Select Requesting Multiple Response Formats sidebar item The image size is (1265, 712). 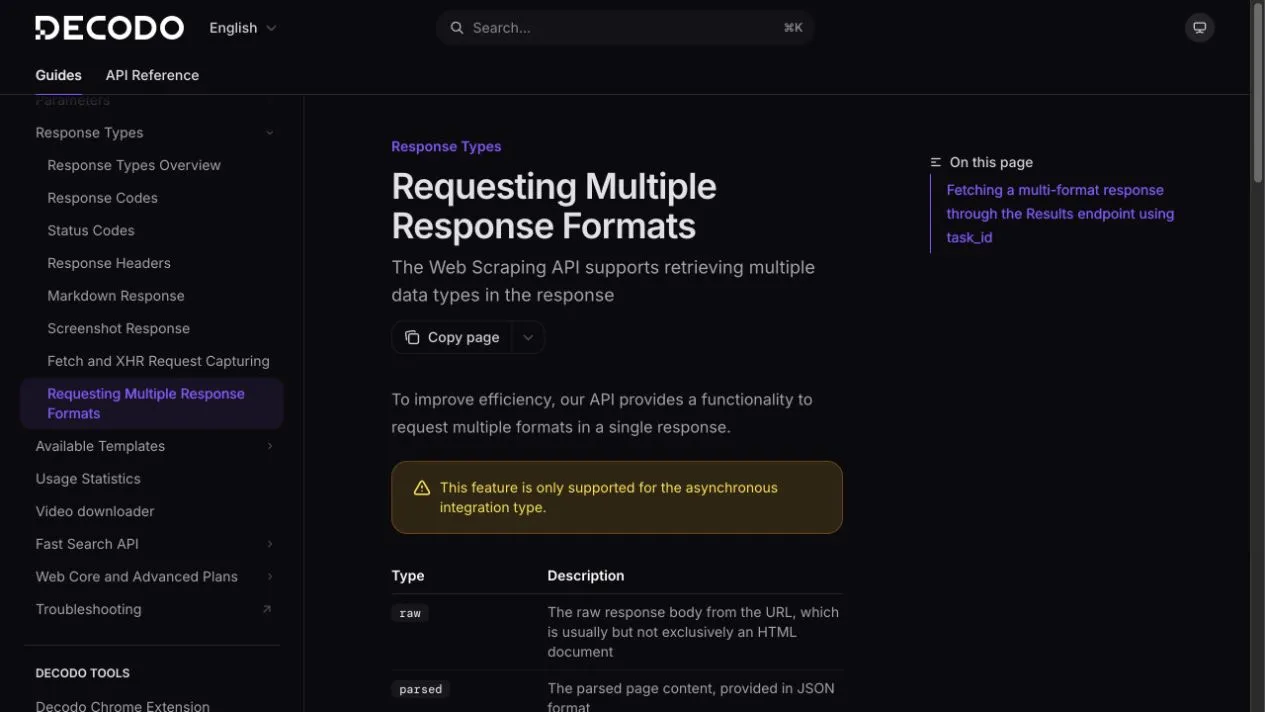tap(152, 403)
